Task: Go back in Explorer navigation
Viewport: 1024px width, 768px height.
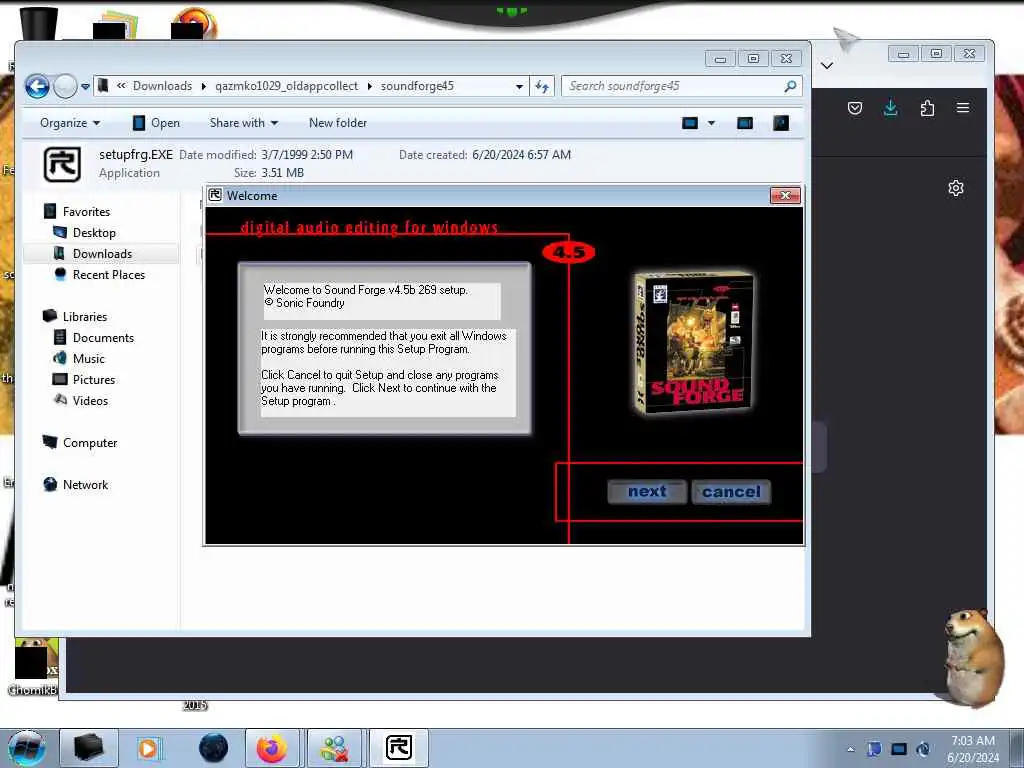Action: tap(37, 86)
